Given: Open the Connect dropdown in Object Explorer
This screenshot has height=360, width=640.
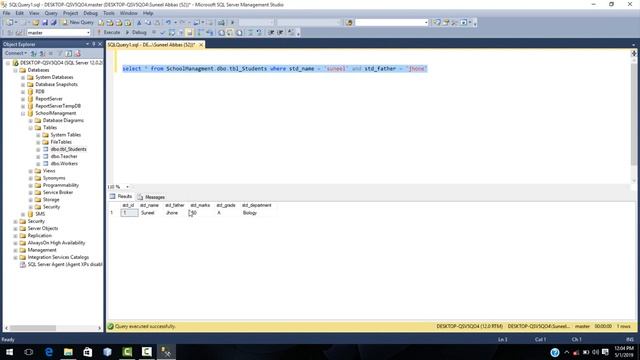Looking at the screenshot, I should pos(16,53).
